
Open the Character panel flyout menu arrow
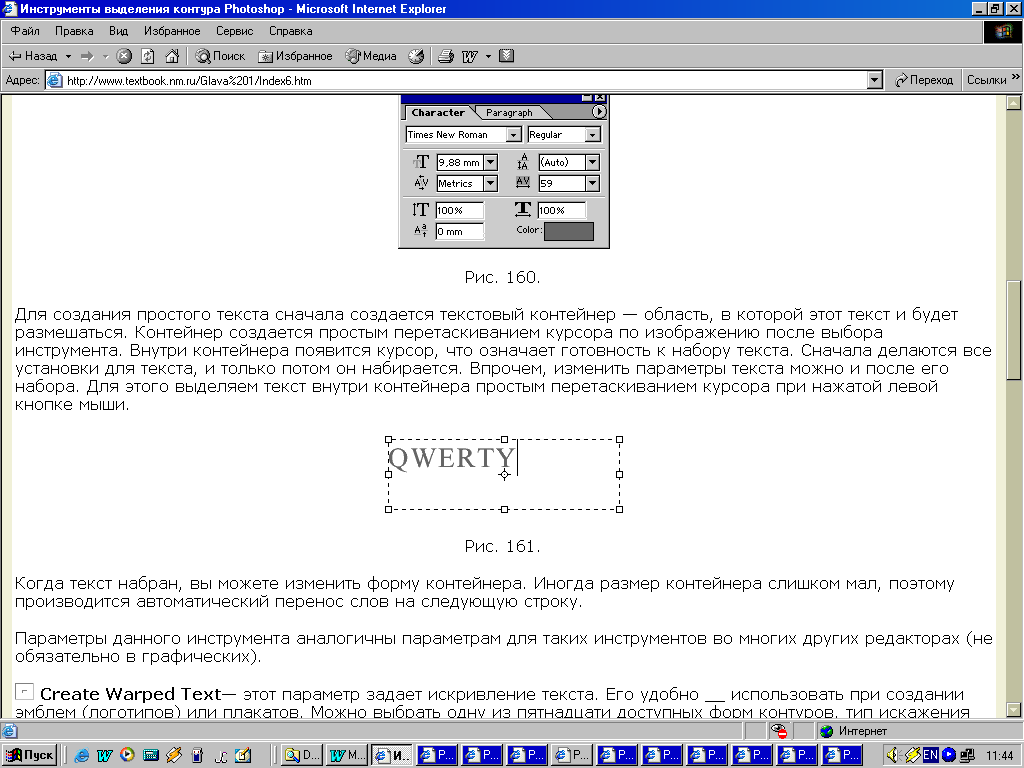click(x=599, y=112)
